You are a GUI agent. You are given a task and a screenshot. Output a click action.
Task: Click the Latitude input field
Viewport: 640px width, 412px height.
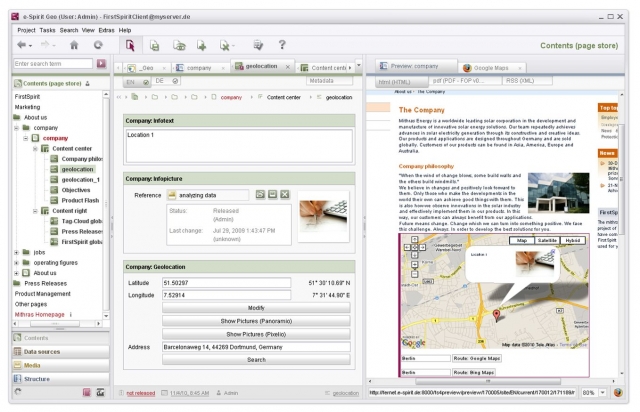point(226,283)
